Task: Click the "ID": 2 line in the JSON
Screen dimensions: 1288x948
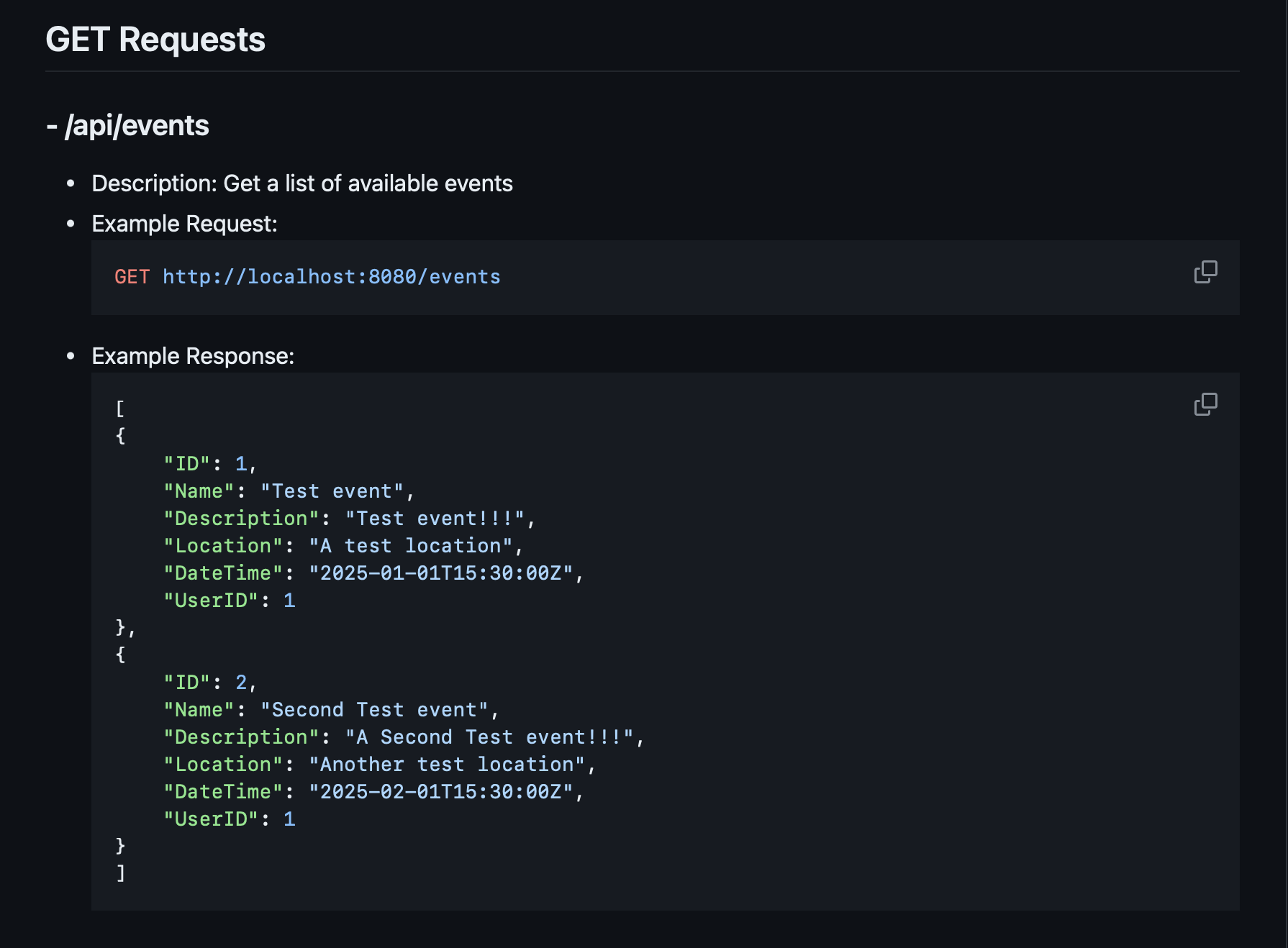Action: (x=209, y=683)
